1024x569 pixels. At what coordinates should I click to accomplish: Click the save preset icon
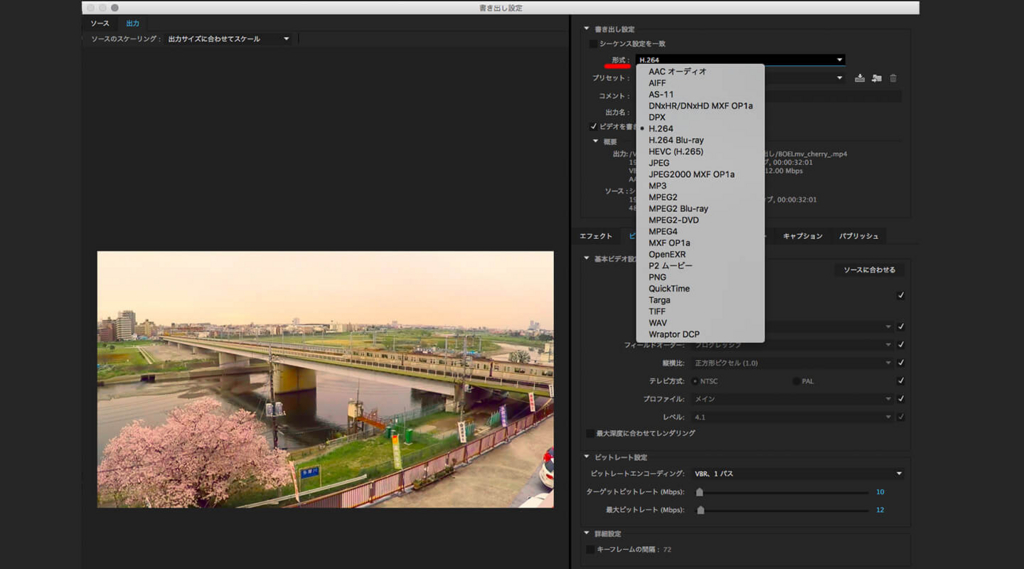859,78
